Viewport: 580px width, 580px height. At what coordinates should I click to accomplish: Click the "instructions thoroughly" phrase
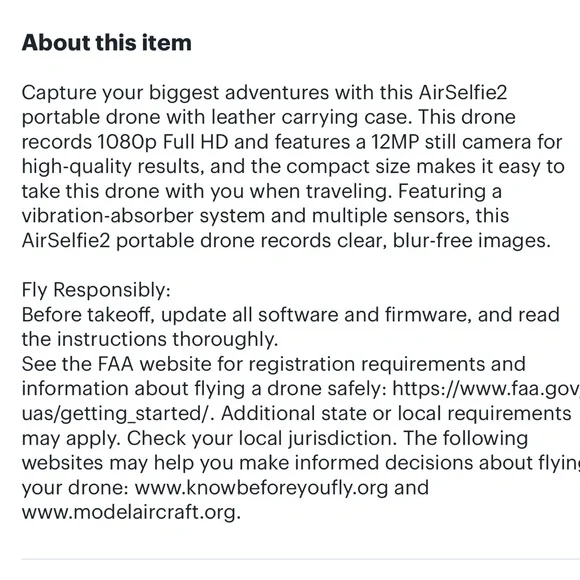pyautogui.click(x=167, y=339)
